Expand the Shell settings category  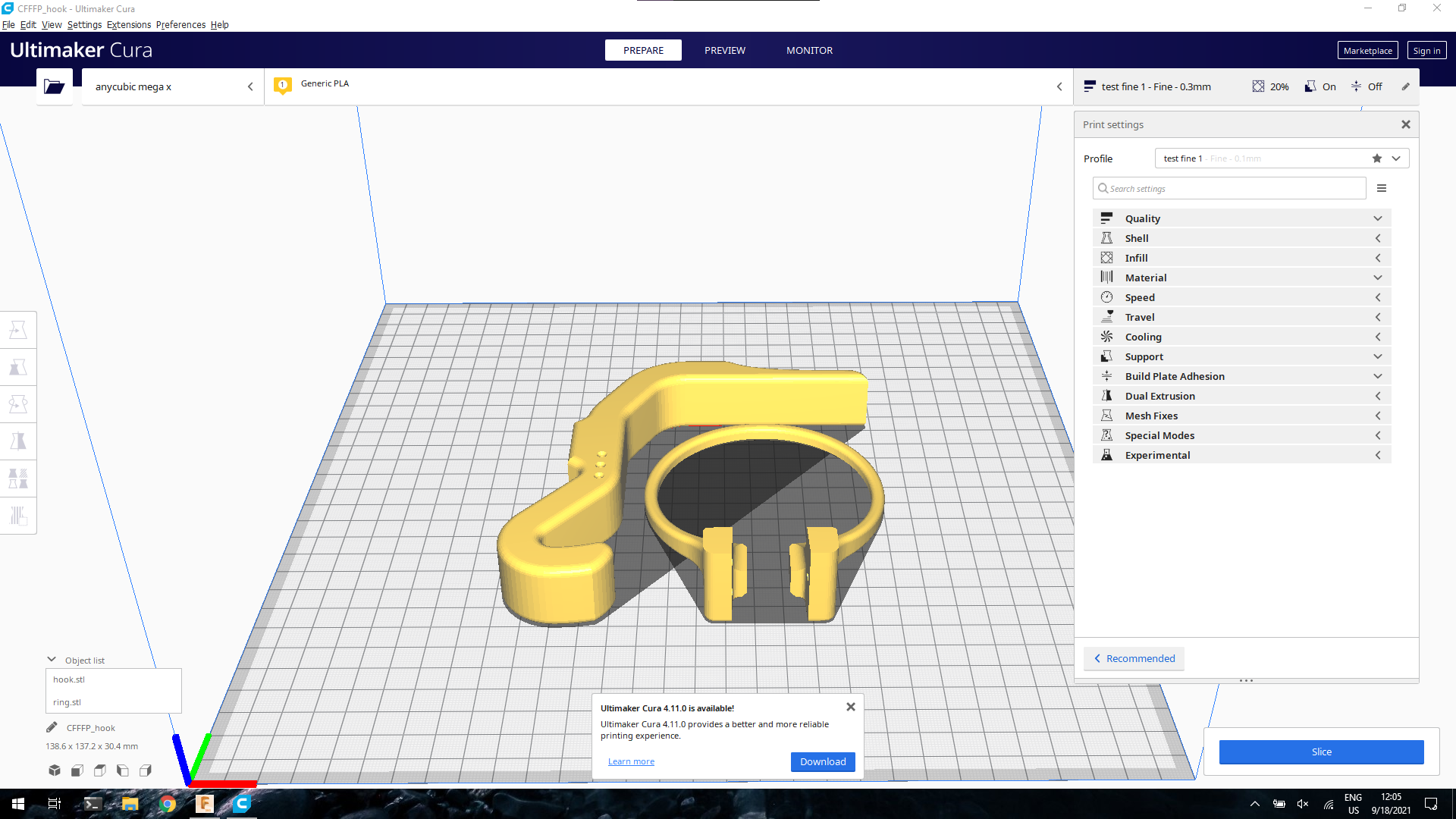(1242, 238)
